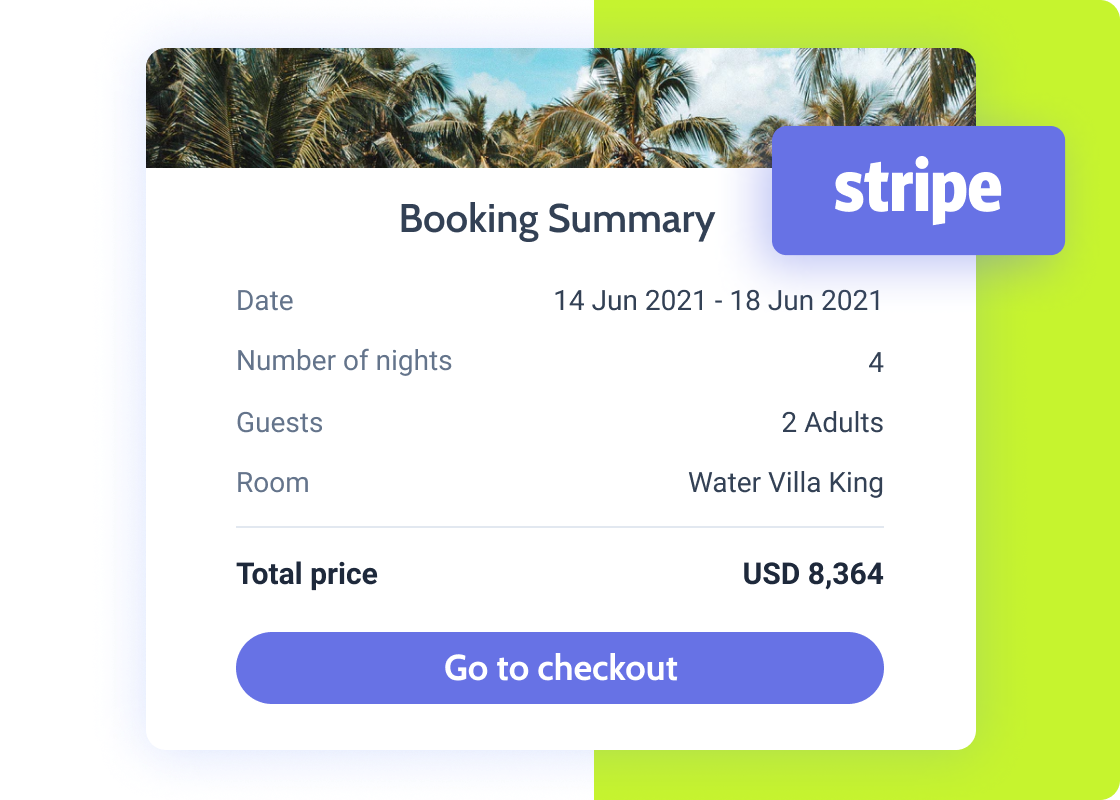Viewport: 1120px width, 800px height.
Task: Open the 2 Adults guest selector
Action: [x=833, y=422]
